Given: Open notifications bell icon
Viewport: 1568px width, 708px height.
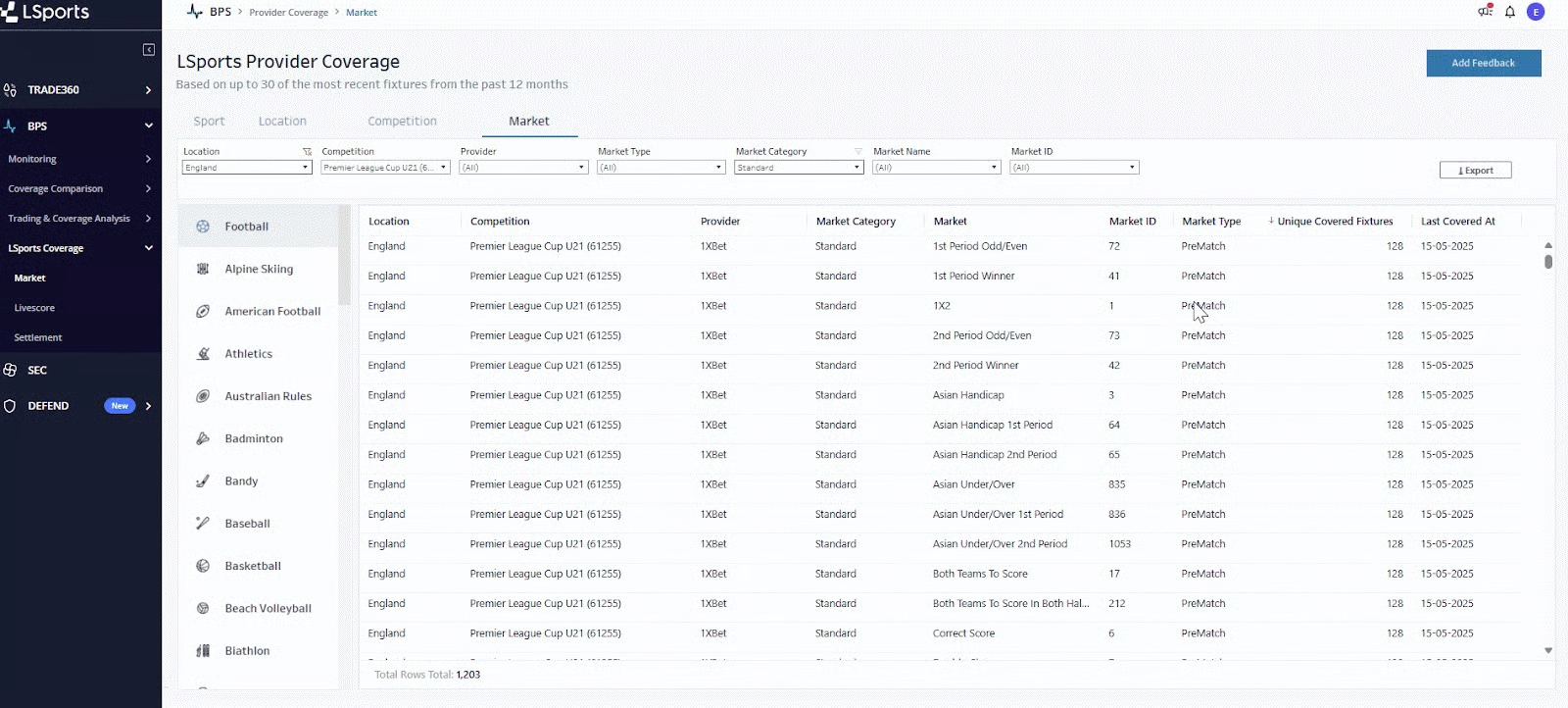Looking at the screenshot, I should (1510, 12).
